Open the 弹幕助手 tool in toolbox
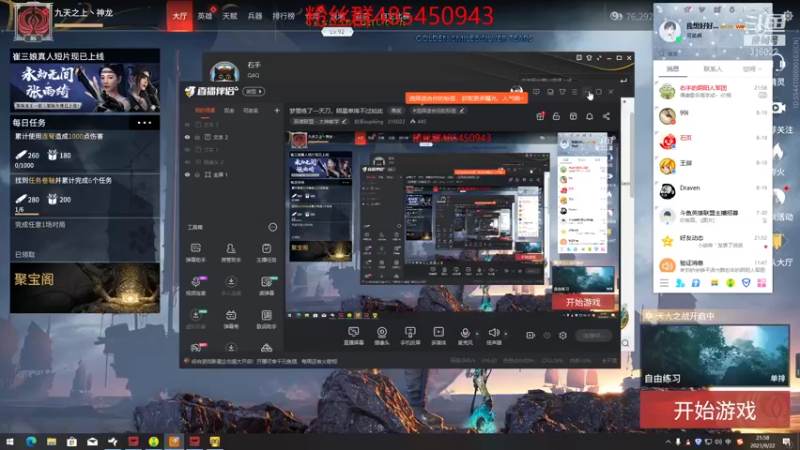The height and width of the screenshot is (450, 800). pos(196,252)
